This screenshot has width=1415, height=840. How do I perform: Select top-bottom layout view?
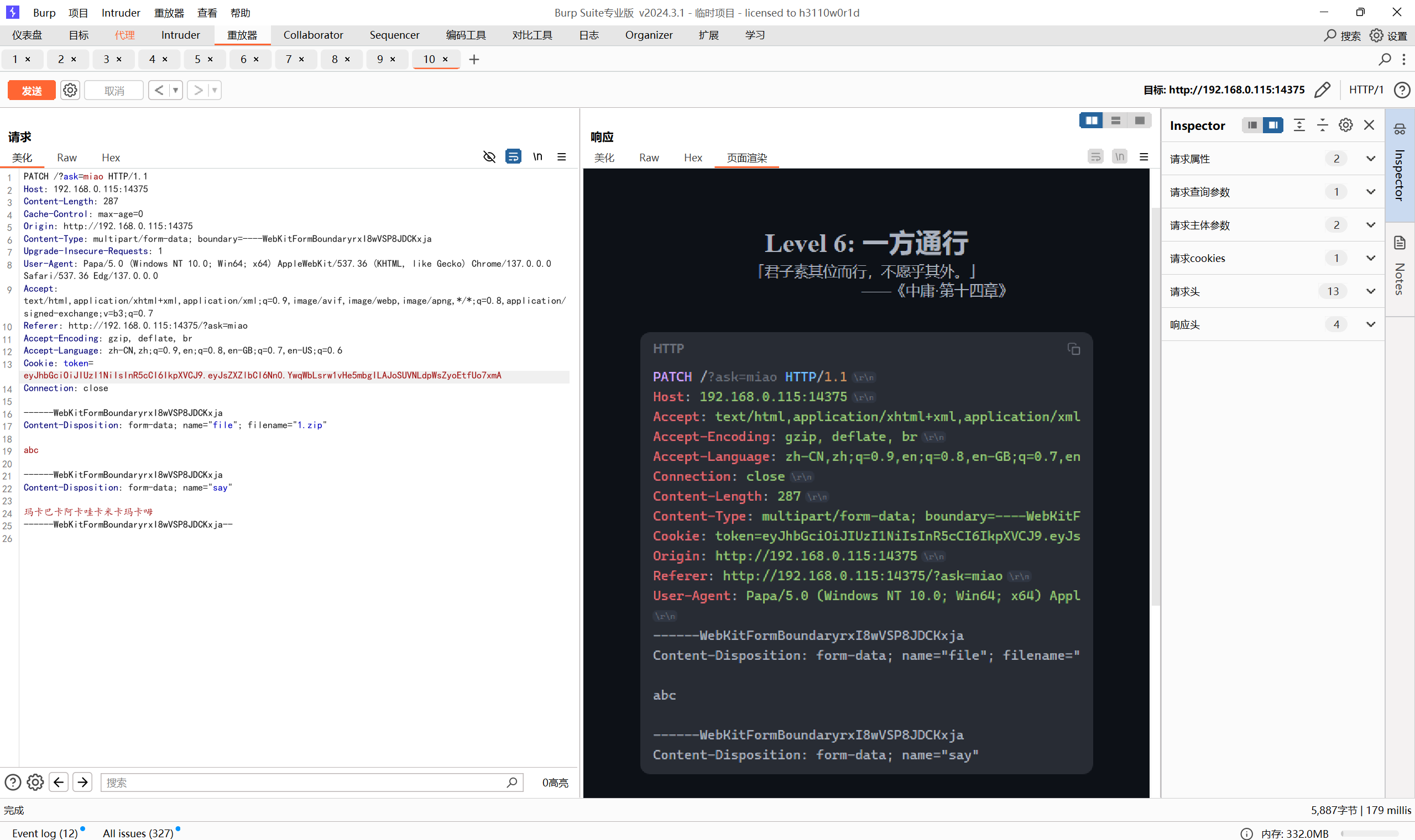point(1115,120)
